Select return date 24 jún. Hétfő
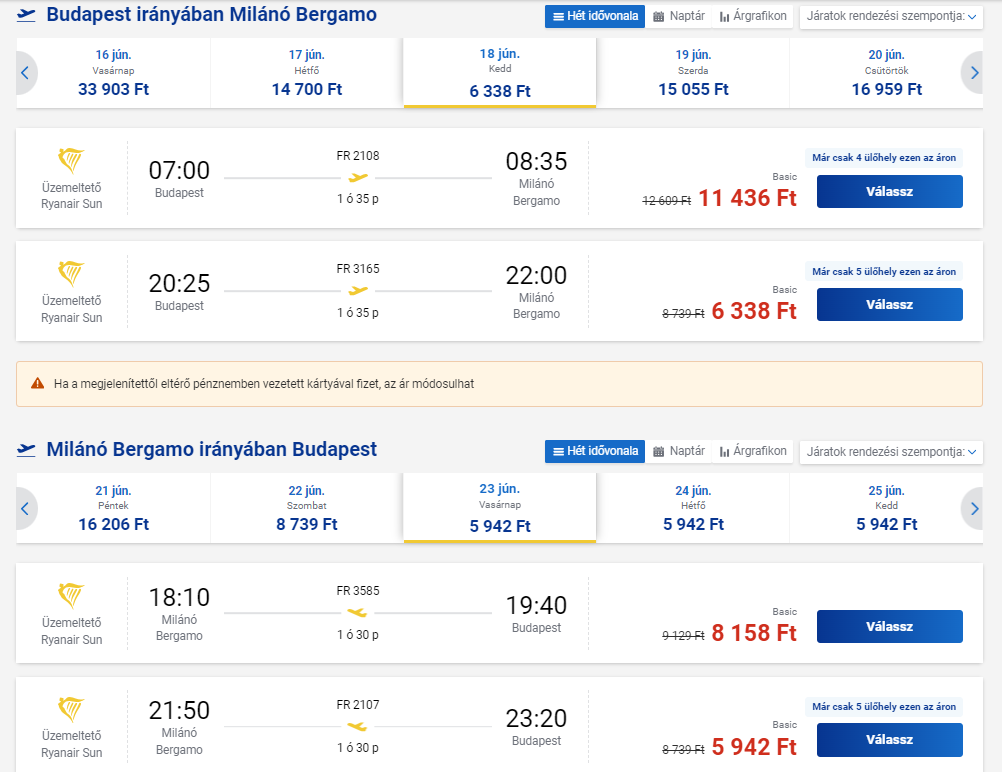This screenshot has width=1002, height=772. pos(693,509)
